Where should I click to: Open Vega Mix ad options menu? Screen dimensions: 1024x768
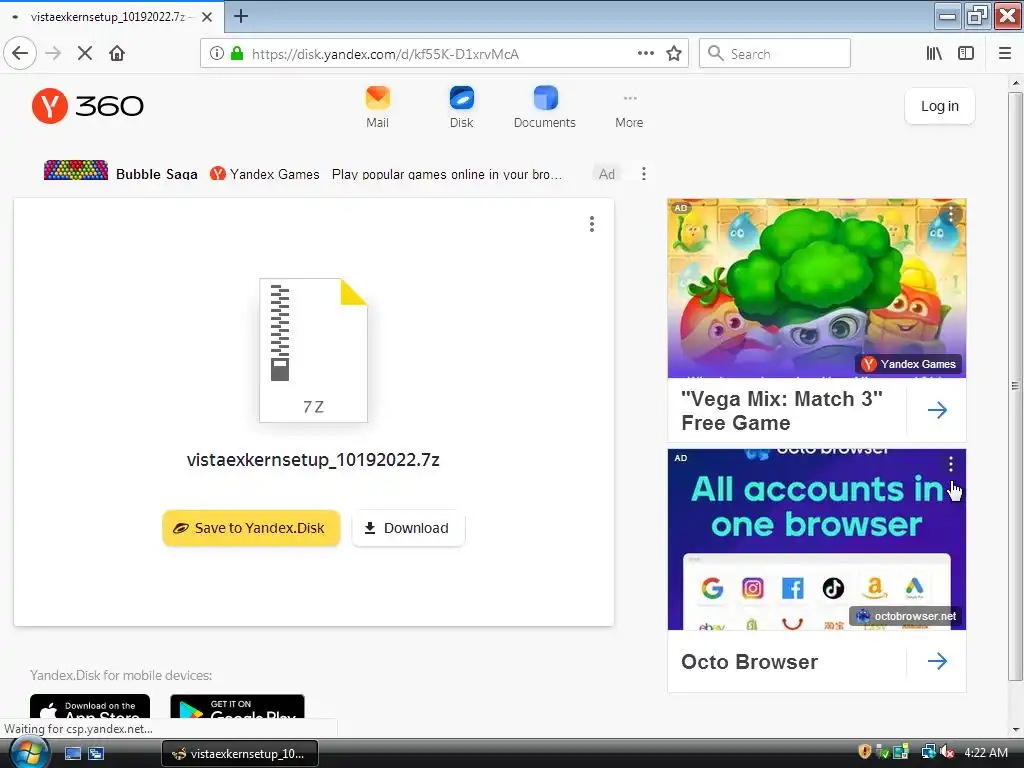click(951, 213)
